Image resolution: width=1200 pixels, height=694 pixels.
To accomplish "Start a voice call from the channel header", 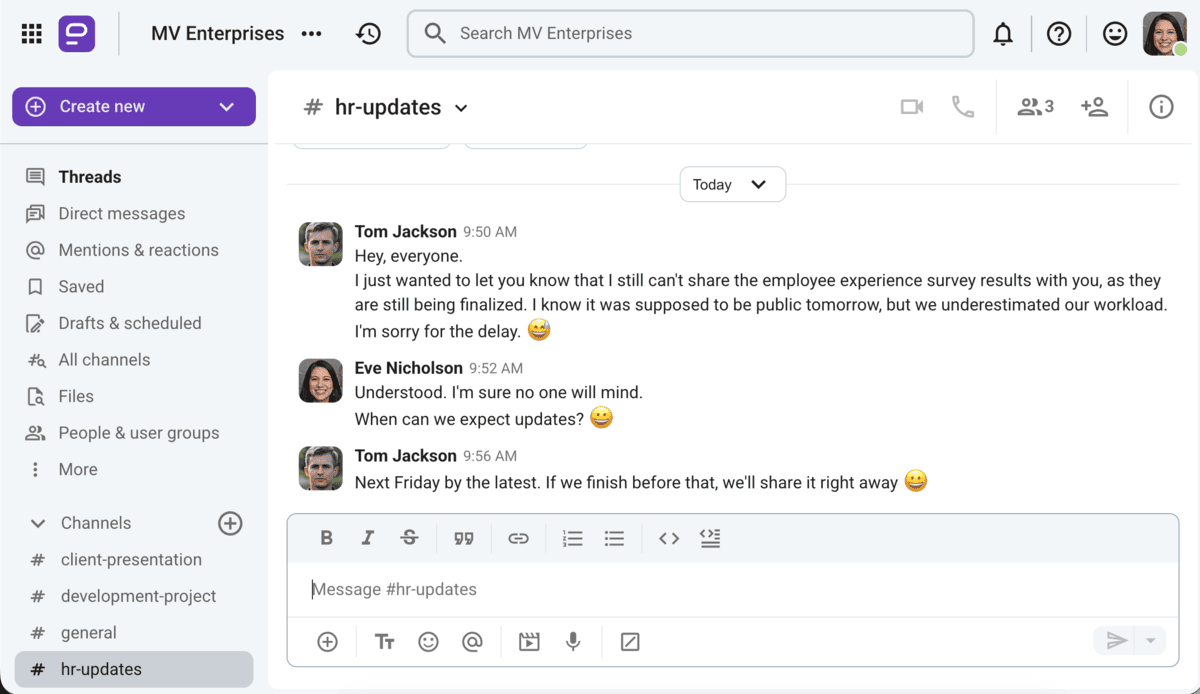I will pos(962,107).
